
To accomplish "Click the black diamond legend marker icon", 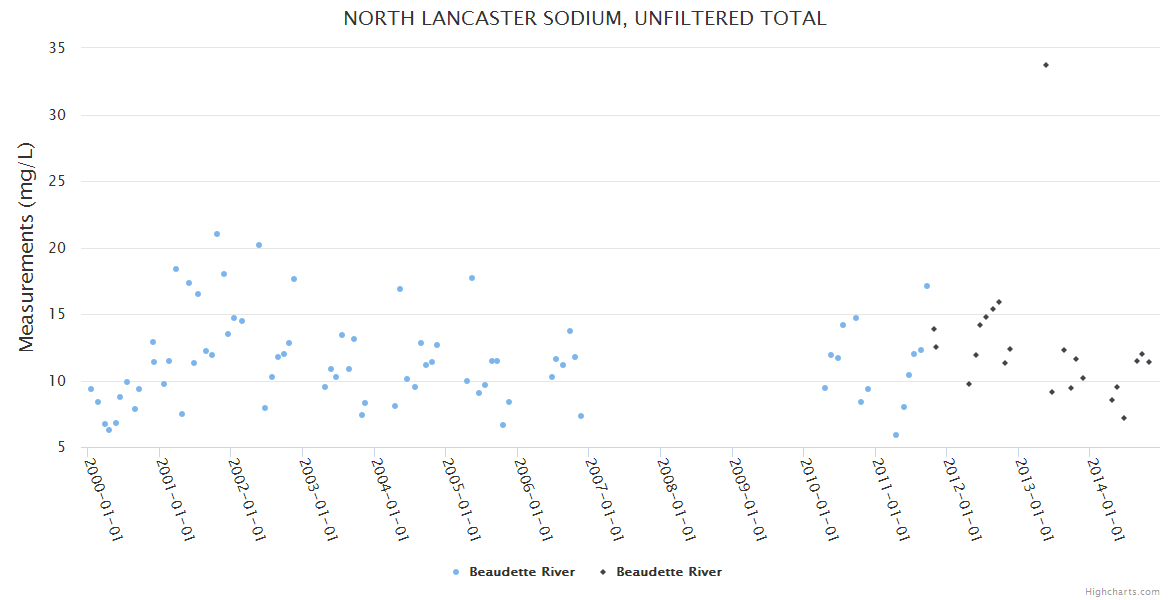I will (x=603, y=572).
